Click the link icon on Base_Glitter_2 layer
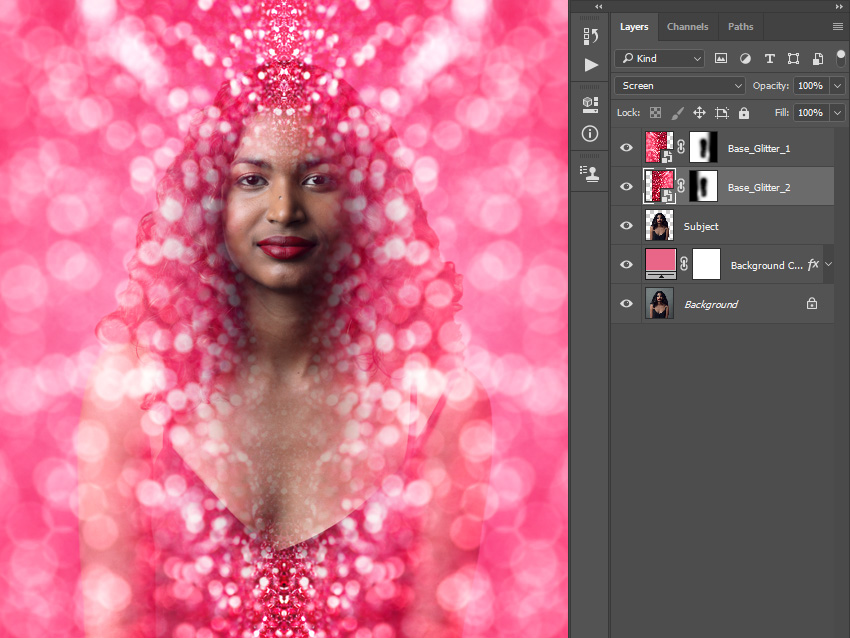 point(681,186)
